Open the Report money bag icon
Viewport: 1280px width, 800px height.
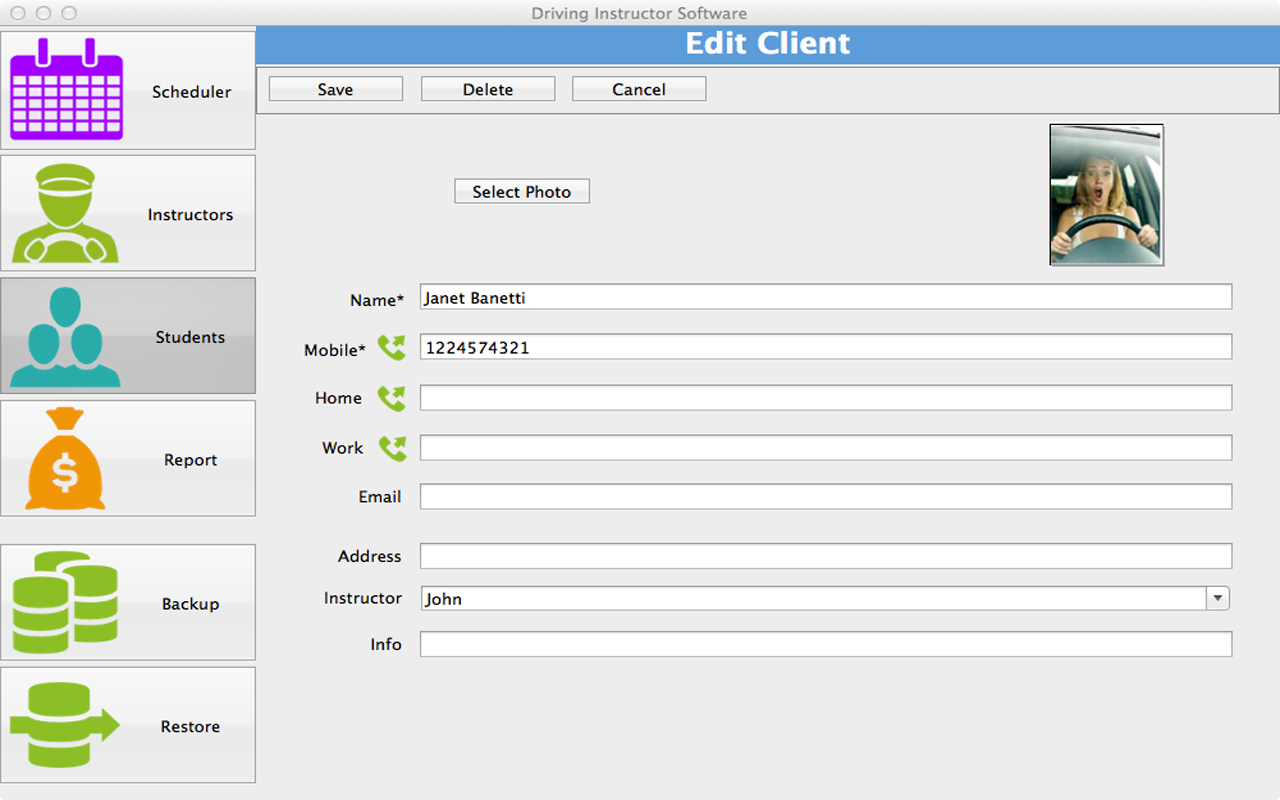pyautogui.click(x=65, y=460)
